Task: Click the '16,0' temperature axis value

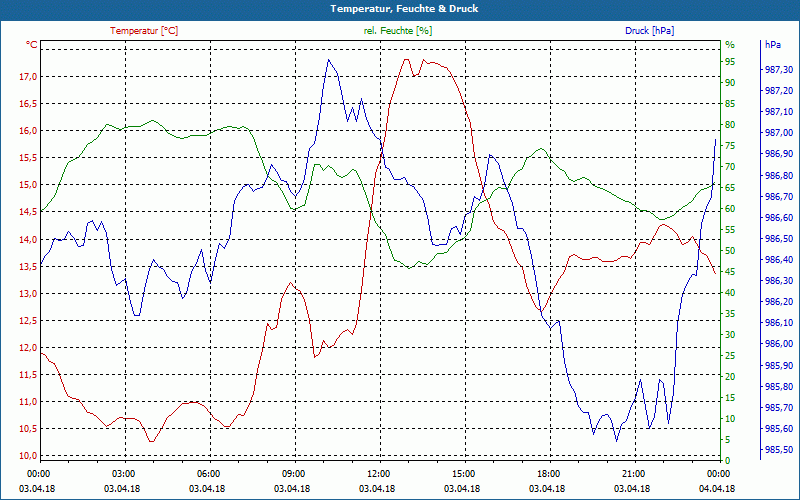Action: pos(28,131)
